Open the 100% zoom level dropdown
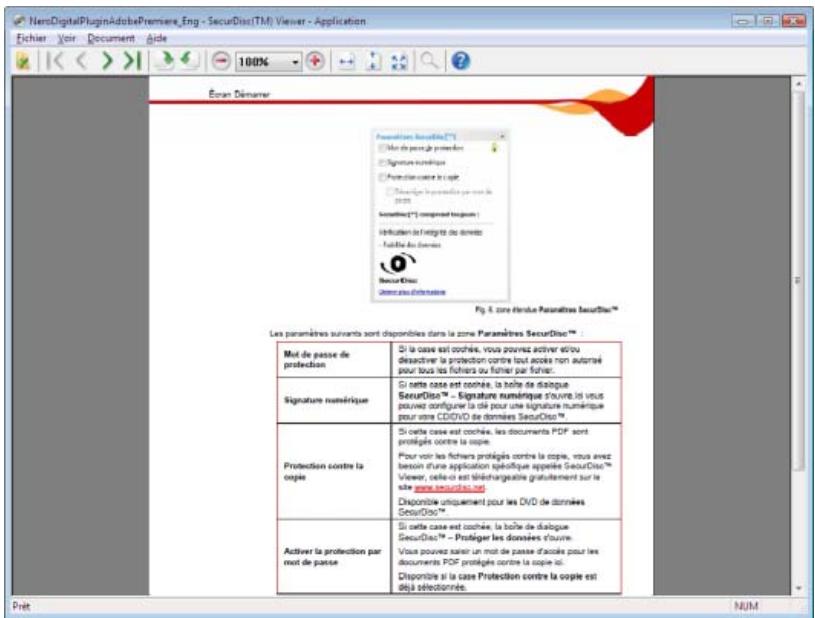Viewport: 815px width, 618px height. pyautogui.click(x=295, y=62)
